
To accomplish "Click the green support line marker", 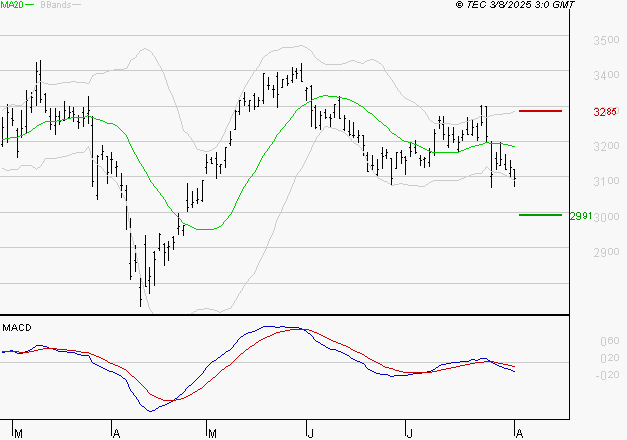I will click(540, 215).
